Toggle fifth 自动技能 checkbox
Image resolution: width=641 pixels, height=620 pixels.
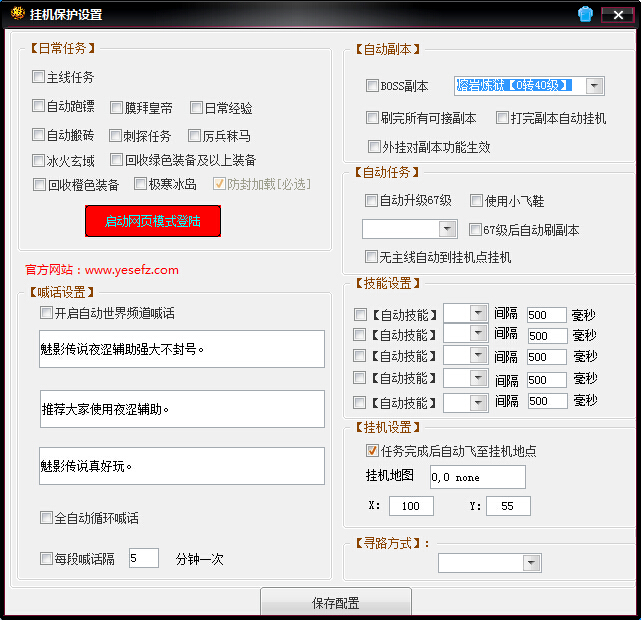tap(359, 403)
